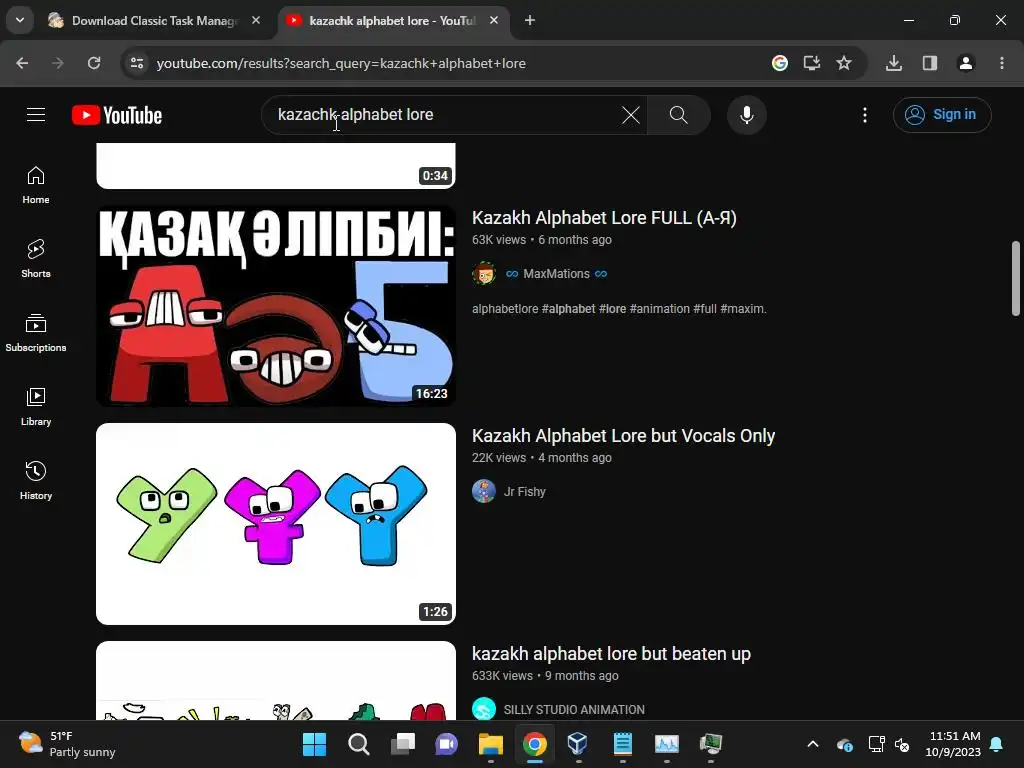Open History in sidebar
Image resolution: width=1024 pixels, height=768 pixels.
click(36, 481)
